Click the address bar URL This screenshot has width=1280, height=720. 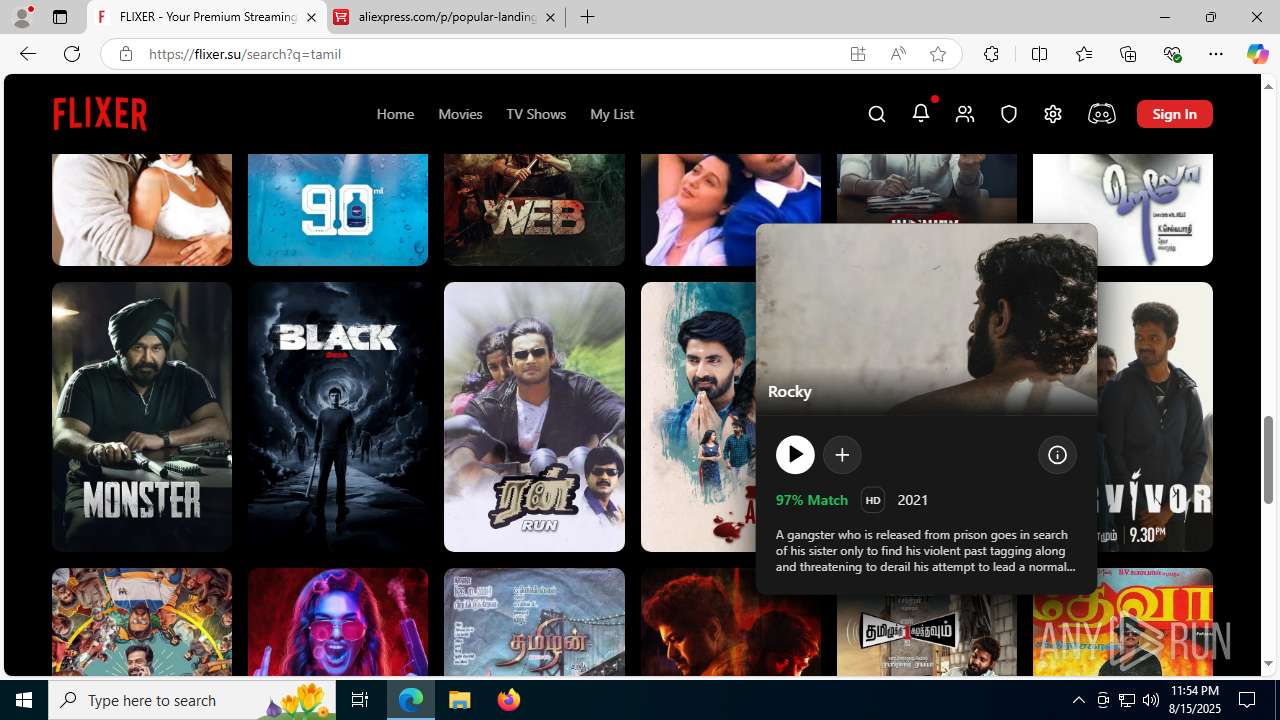click(x=245, y=54)
